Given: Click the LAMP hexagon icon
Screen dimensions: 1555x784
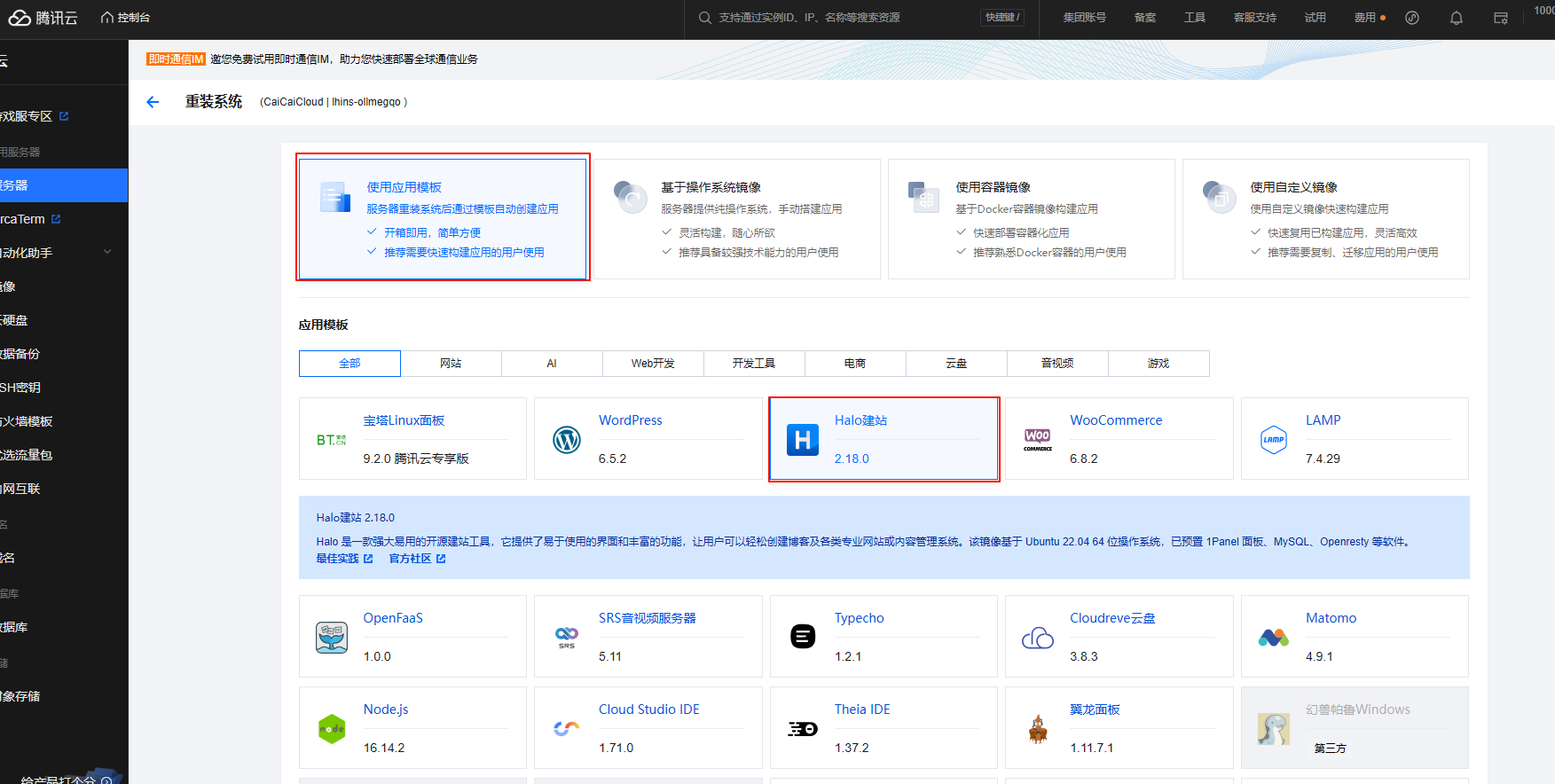Looking at the screenshot, I should point(1274,439).
